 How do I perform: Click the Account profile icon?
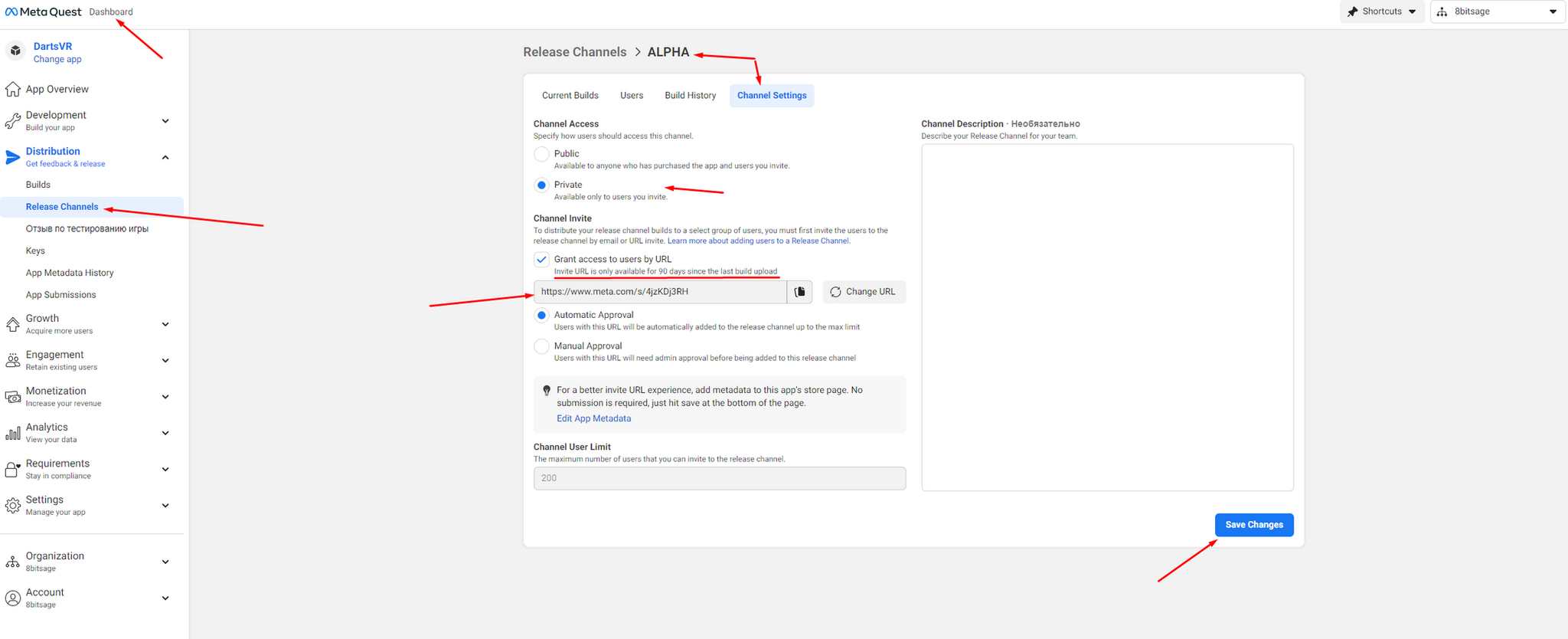coord(13,598)
